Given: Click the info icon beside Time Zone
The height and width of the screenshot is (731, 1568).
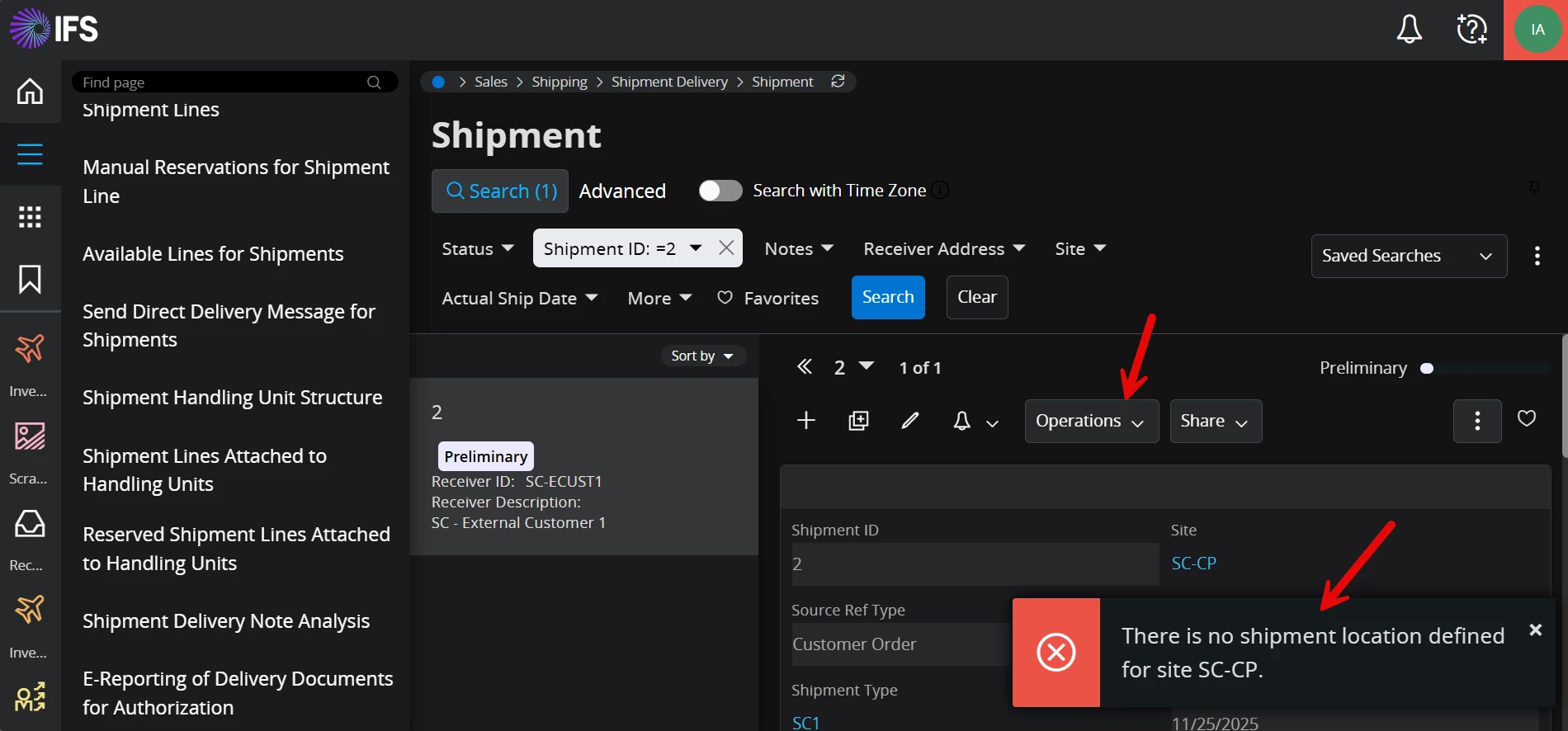Looking at the screenshot, I should click(x=940, y=191).
